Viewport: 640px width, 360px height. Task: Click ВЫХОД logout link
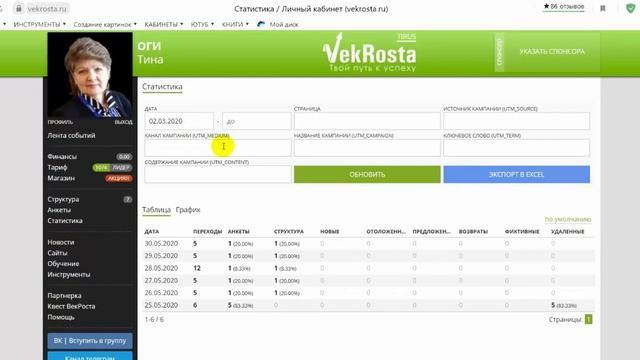[x=123, y=122]
